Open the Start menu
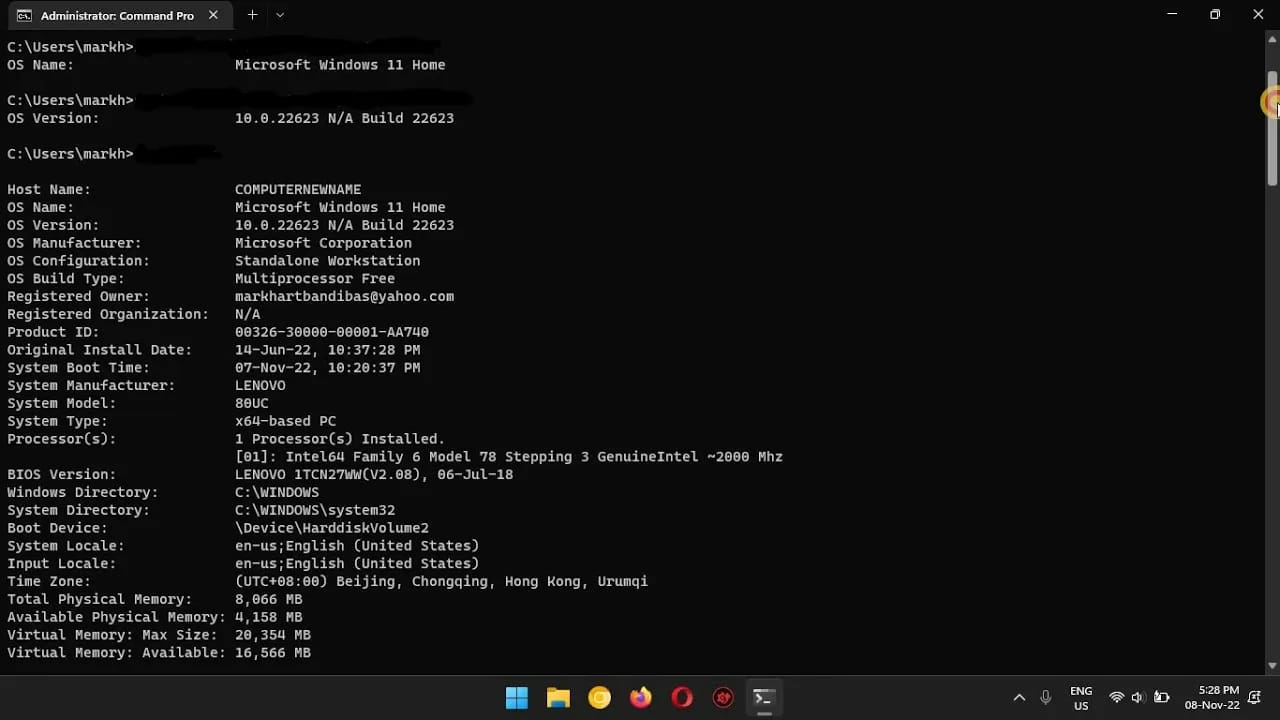 coord(516,697)
